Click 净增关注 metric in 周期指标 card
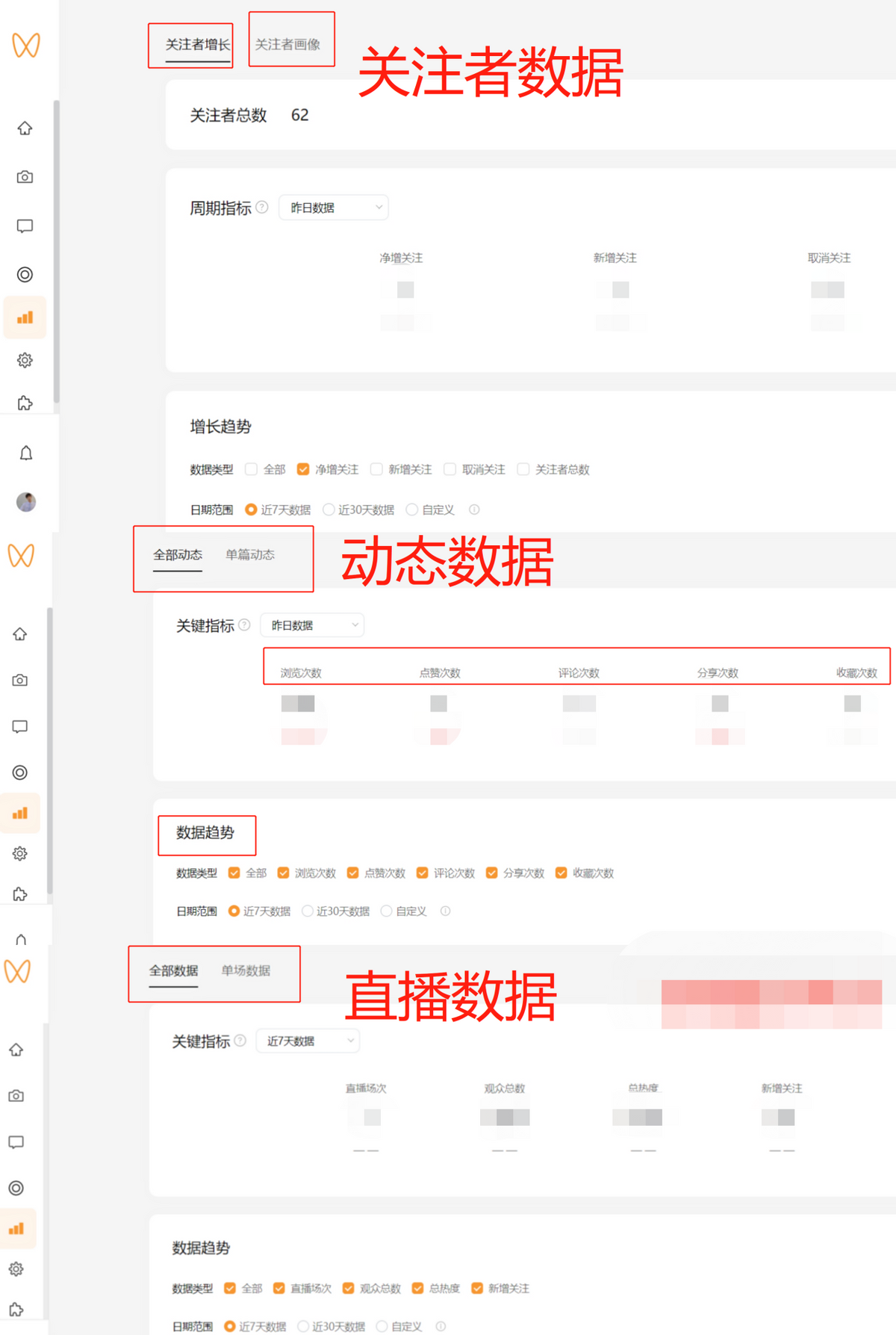 pos(402,258)
